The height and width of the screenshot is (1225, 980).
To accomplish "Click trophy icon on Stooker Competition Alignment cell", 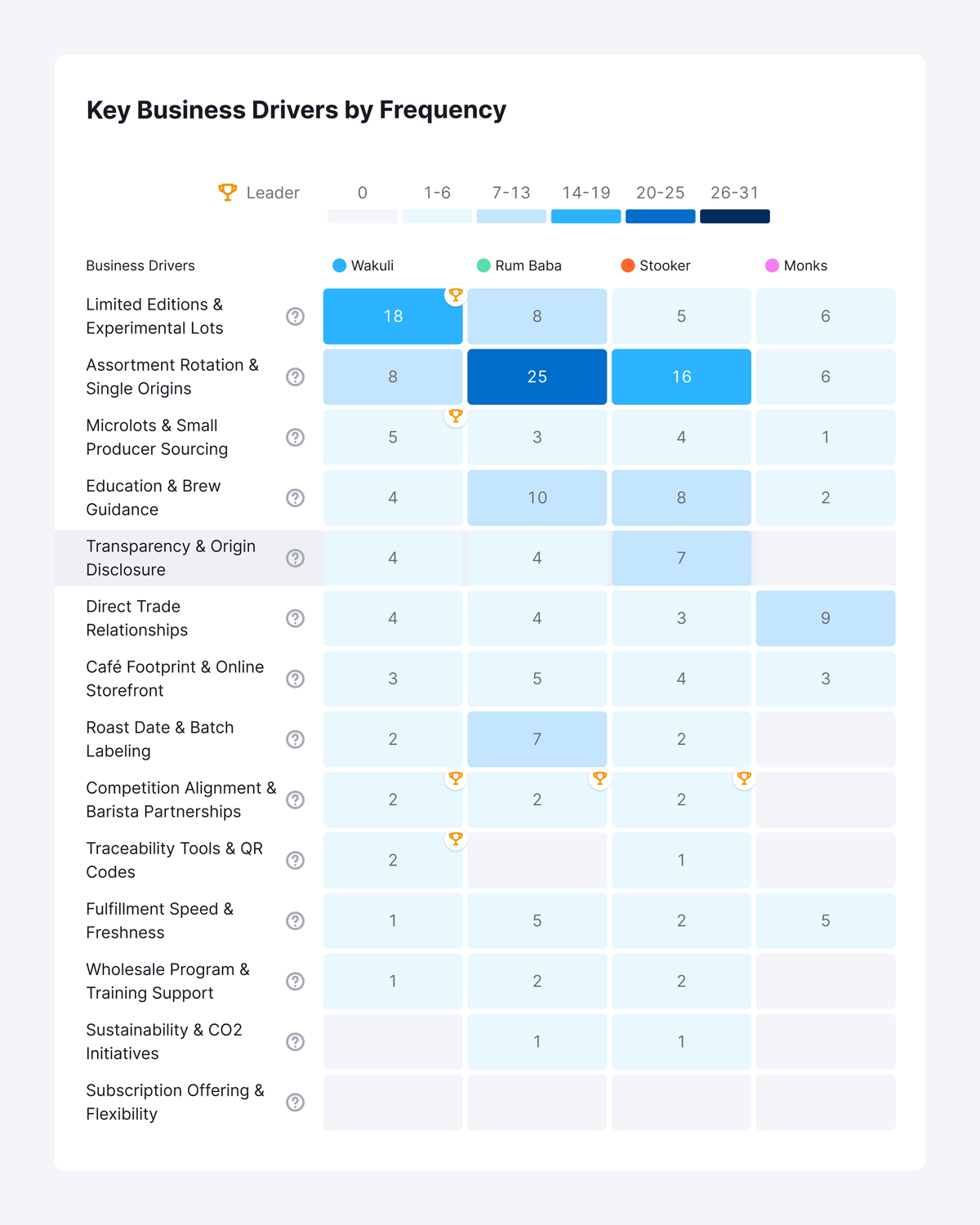I will [x=744, y=778].
